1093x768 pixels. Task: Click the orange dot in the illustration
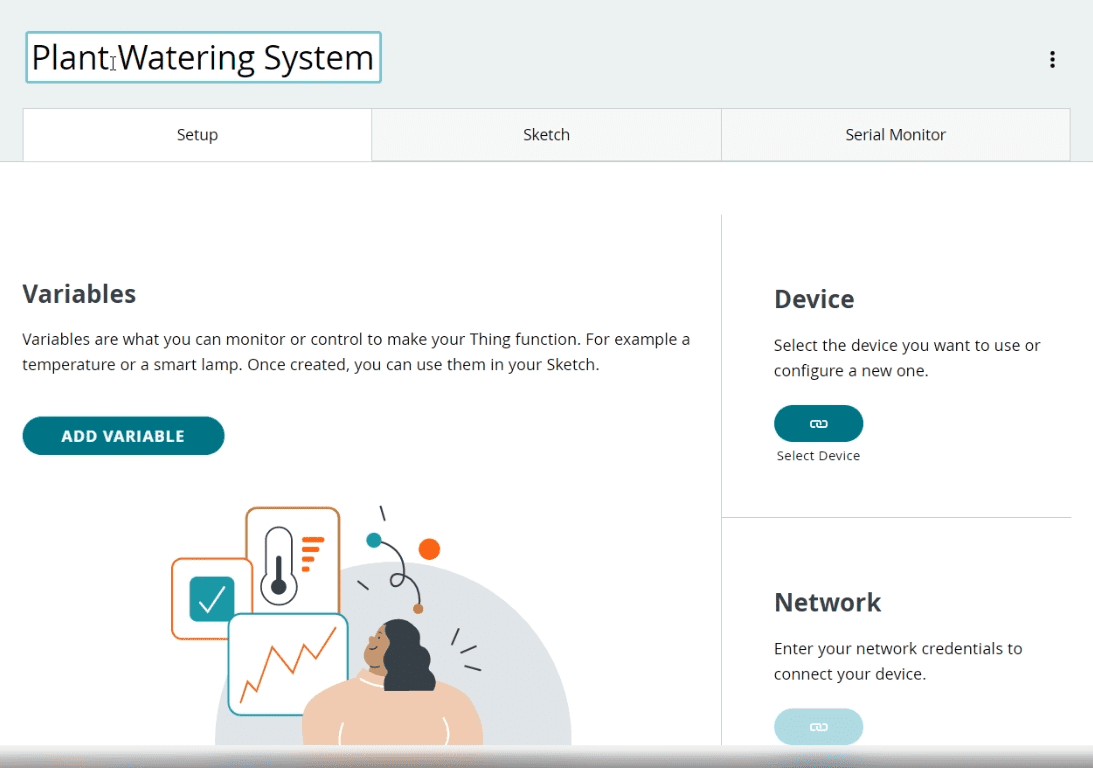429,549
